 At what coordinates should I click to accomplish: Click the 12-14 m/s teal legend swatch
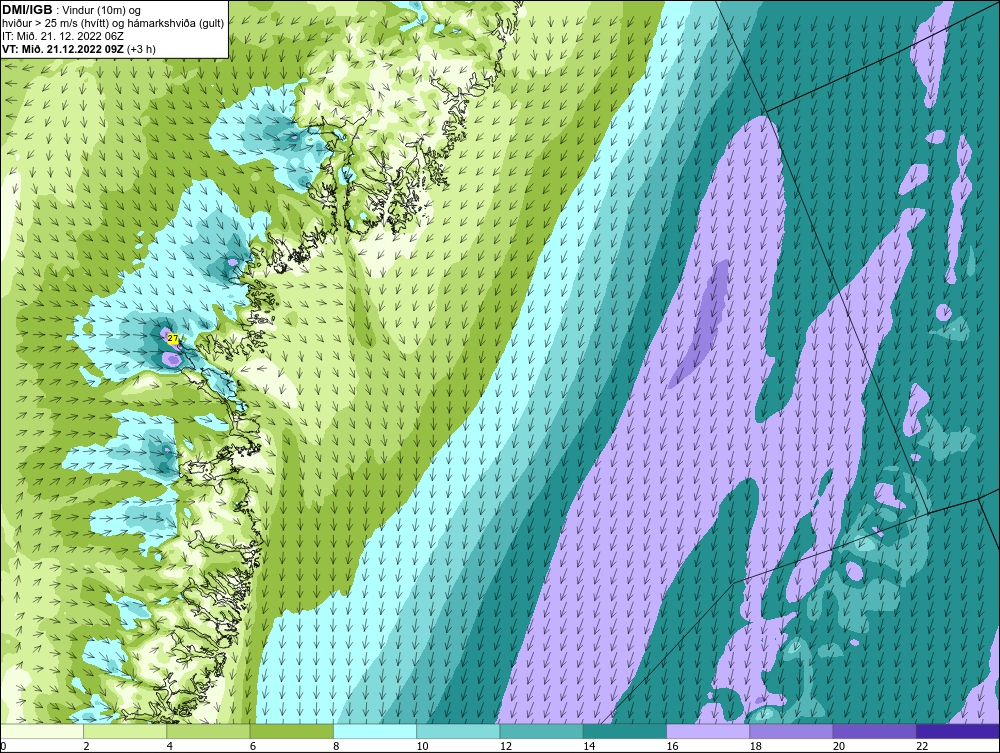(x=541, y=731)
